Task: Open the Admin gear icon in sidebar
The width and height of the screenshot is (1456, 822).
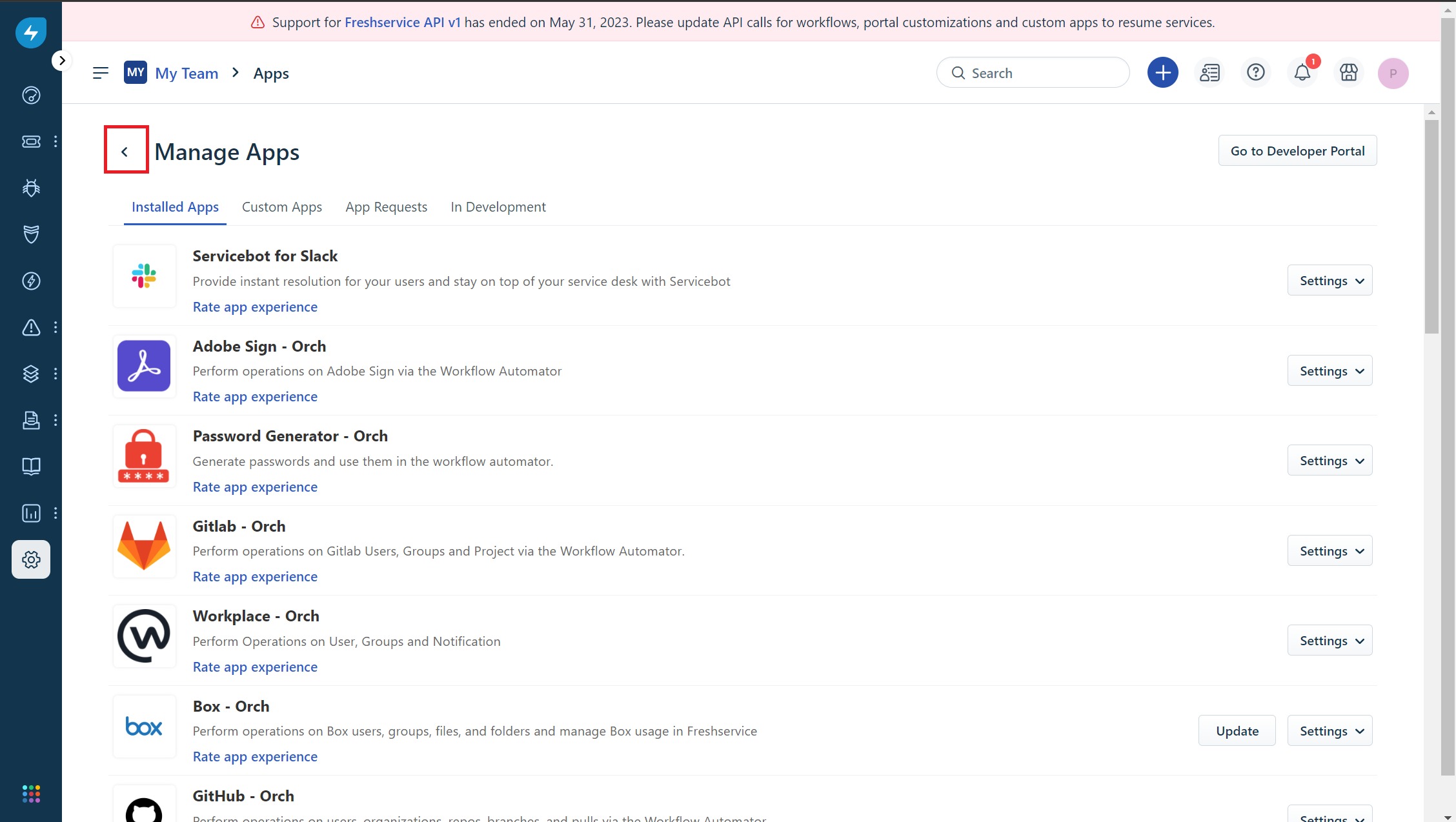Action: tap(31, 559)
